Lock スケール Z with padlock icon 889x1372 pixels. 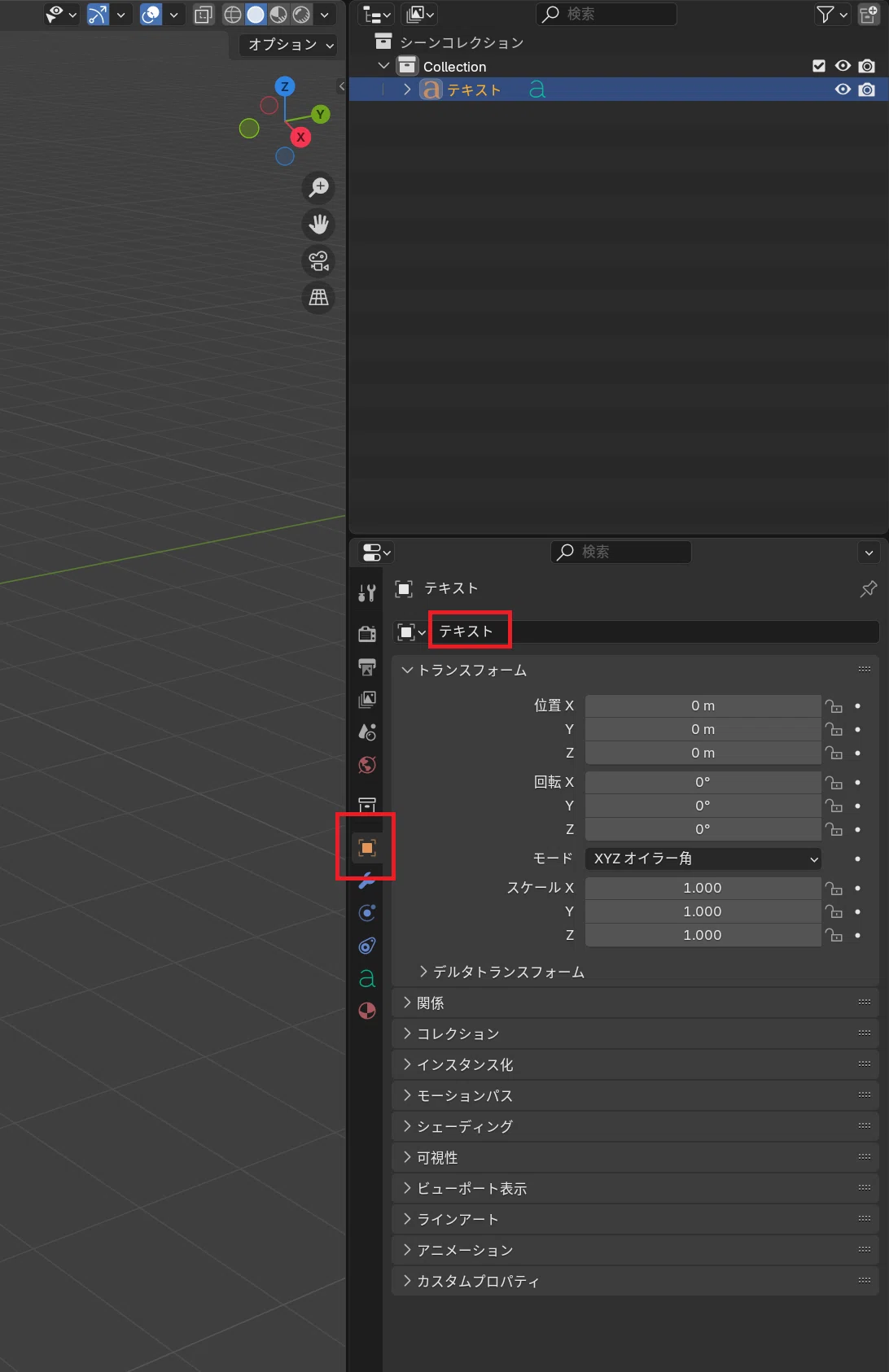pyautogui.click(x=834, y=935)
